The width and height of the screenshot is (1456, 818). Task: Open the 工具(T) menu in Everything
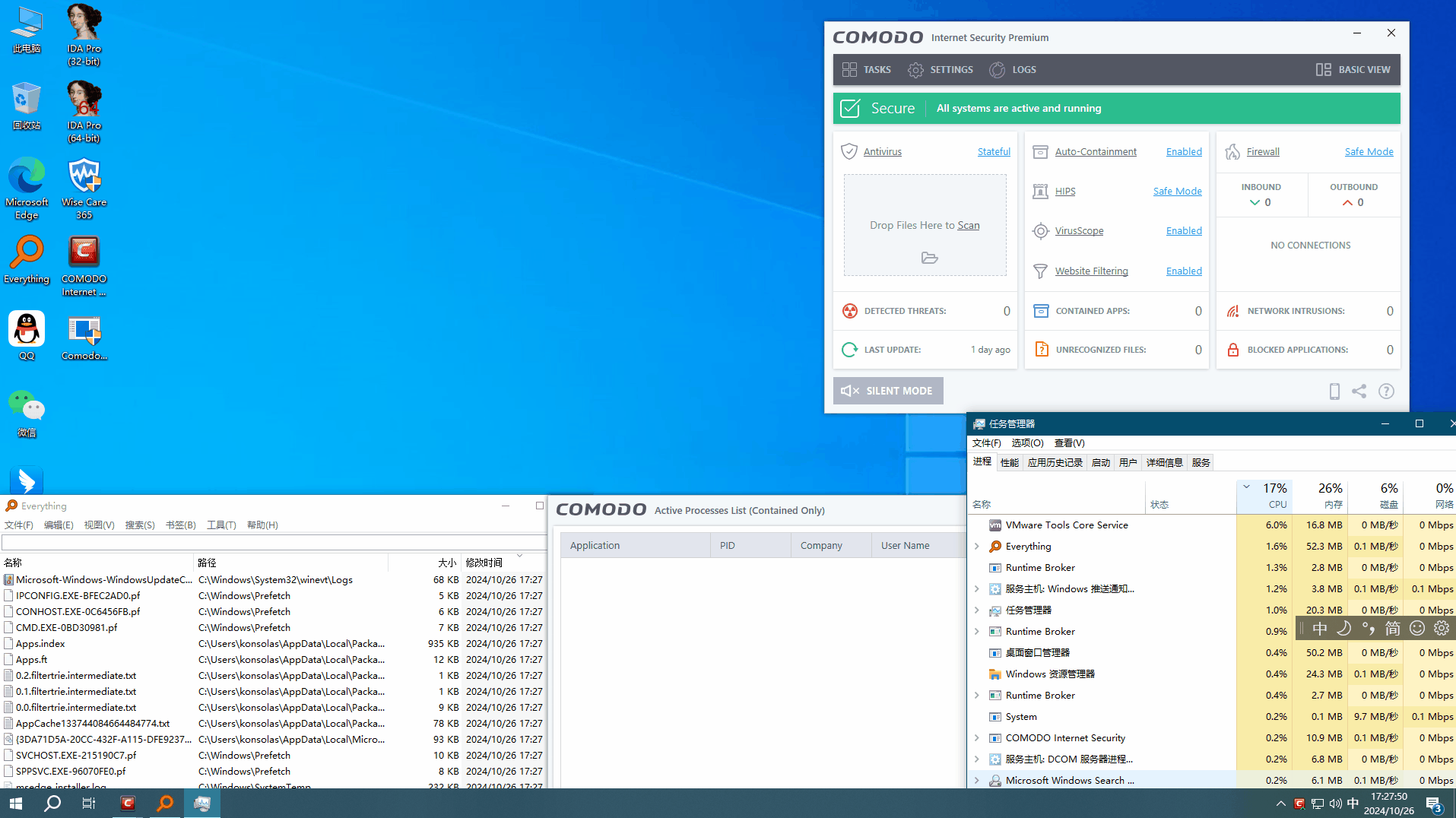tap(221, 525)
